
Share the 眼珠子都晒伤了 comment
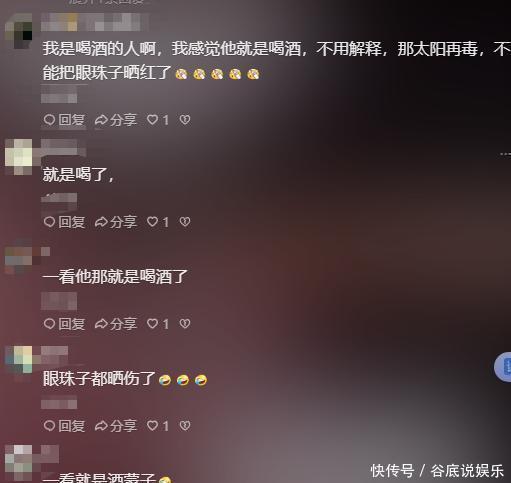tap(116, 426)
